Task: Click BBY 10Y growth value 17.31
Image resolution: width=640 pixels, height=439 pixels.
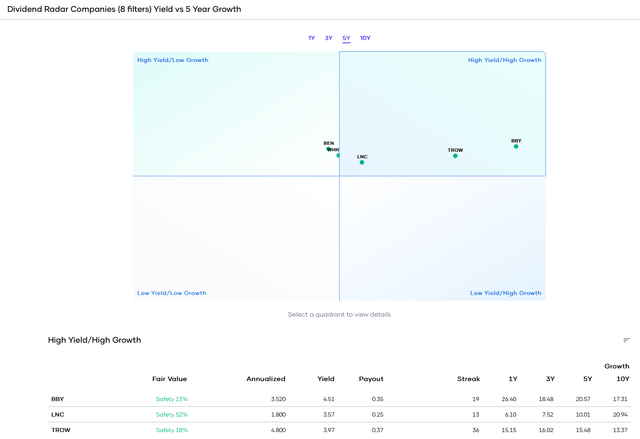Action: [620, 399]
